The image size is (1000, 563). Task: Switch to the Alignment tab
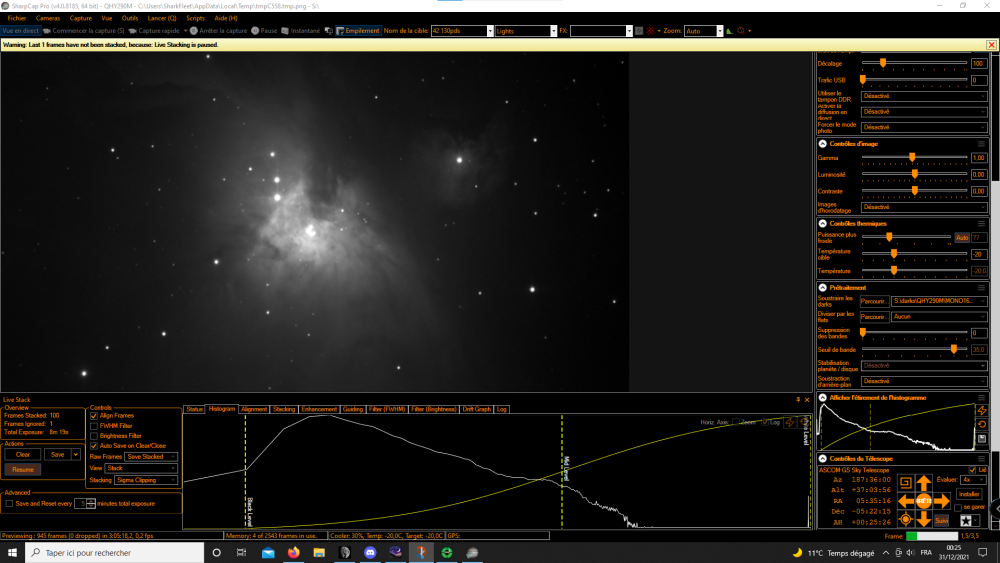[254, 409]
